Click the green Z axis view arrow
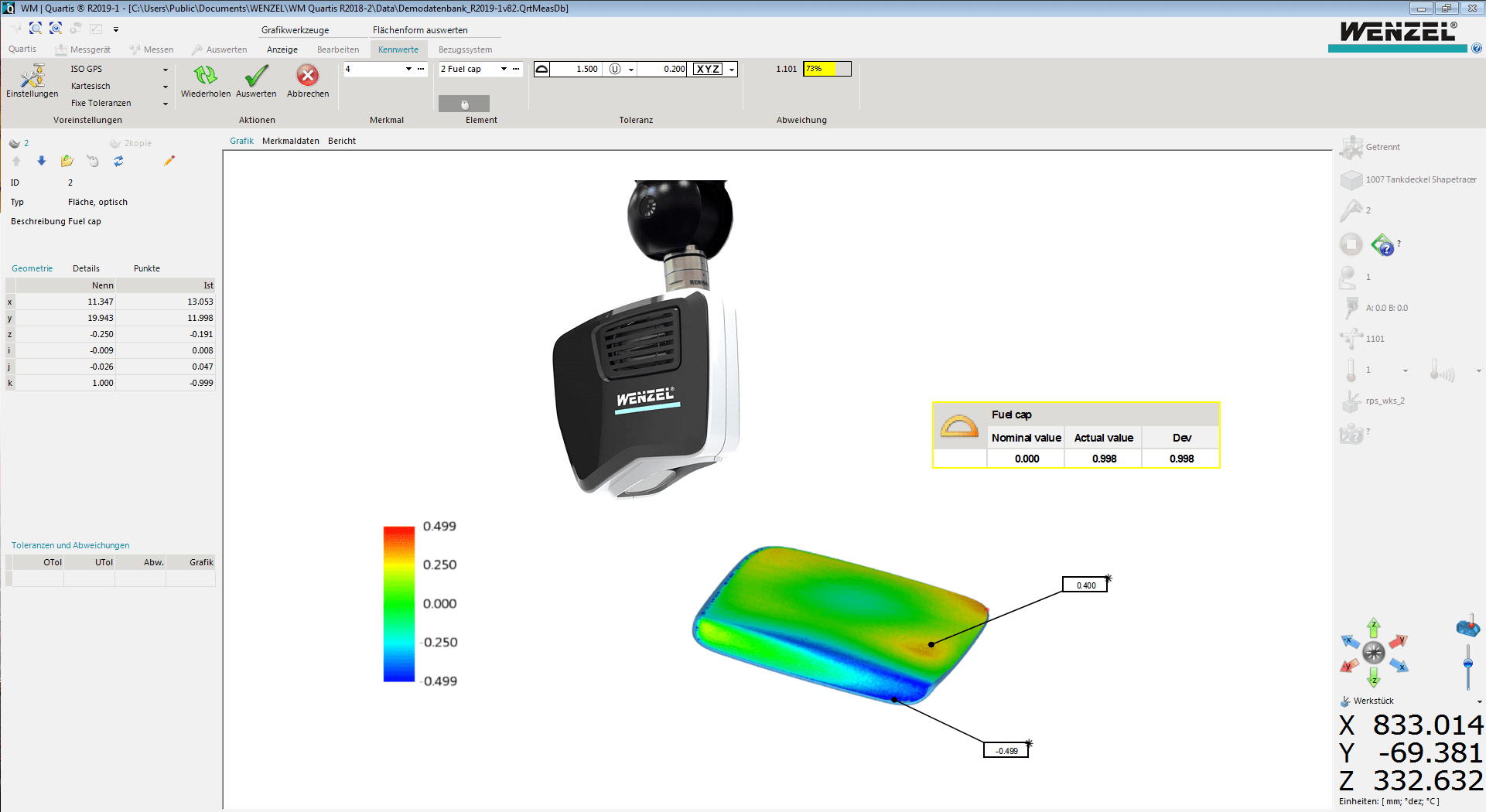This screenshot has width=1486, height=812. pyautogui.click(x=1374, y=627)
